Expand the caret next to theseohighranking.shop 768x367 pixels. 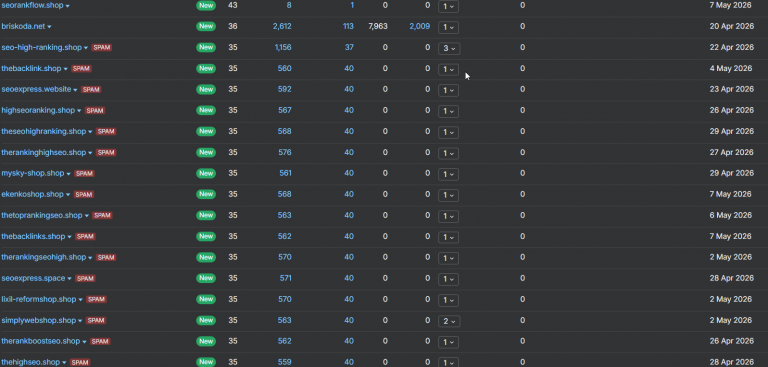pyautogui.click(x=90, y=132)
